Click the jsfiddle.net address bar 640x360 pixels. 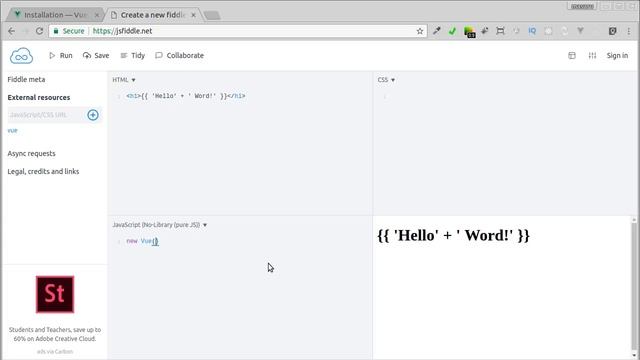tap(237, 31)
